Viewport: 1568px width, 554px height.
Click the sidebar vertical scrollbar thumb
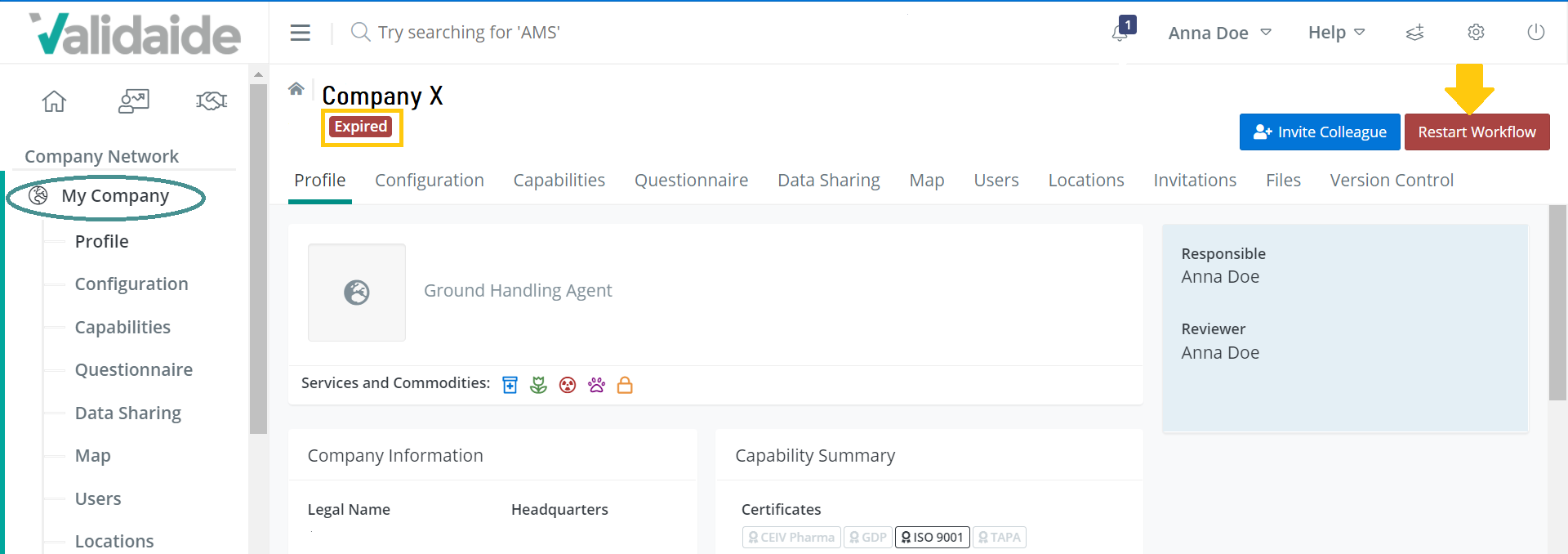click(x=258, y=259)
